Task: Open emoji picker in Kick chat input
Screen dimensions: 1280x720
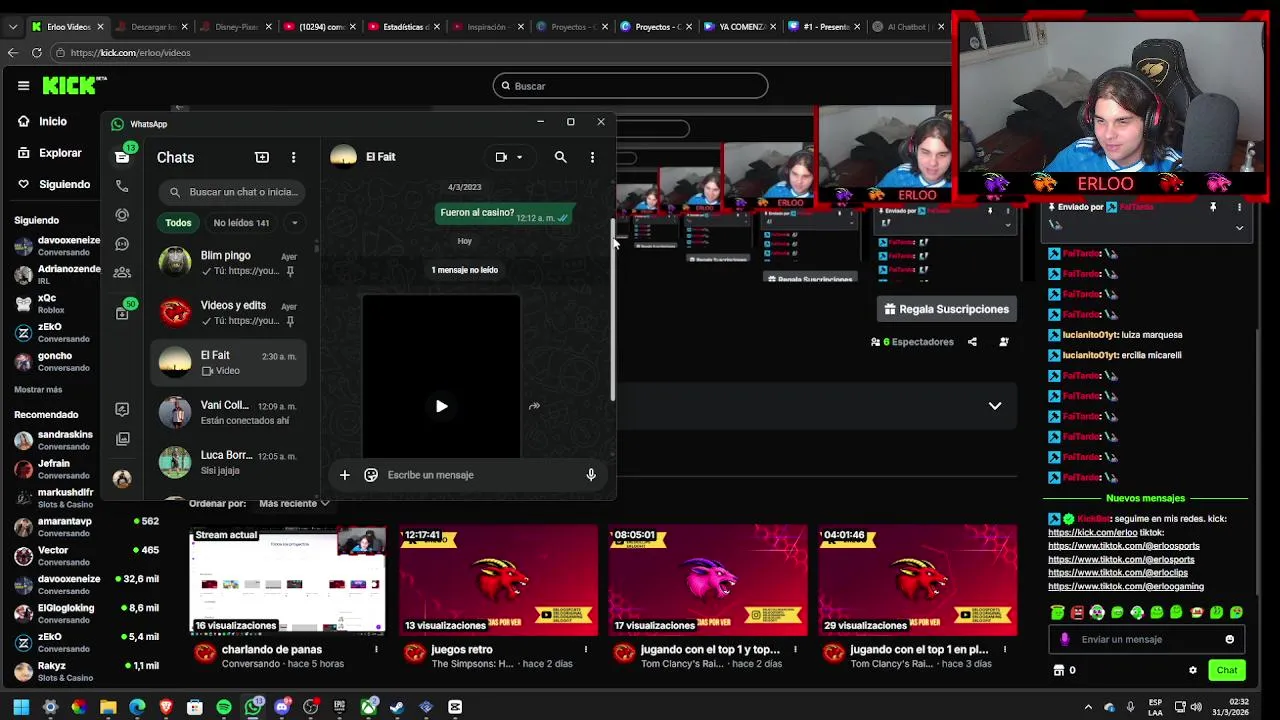Action: [1230, 639]
